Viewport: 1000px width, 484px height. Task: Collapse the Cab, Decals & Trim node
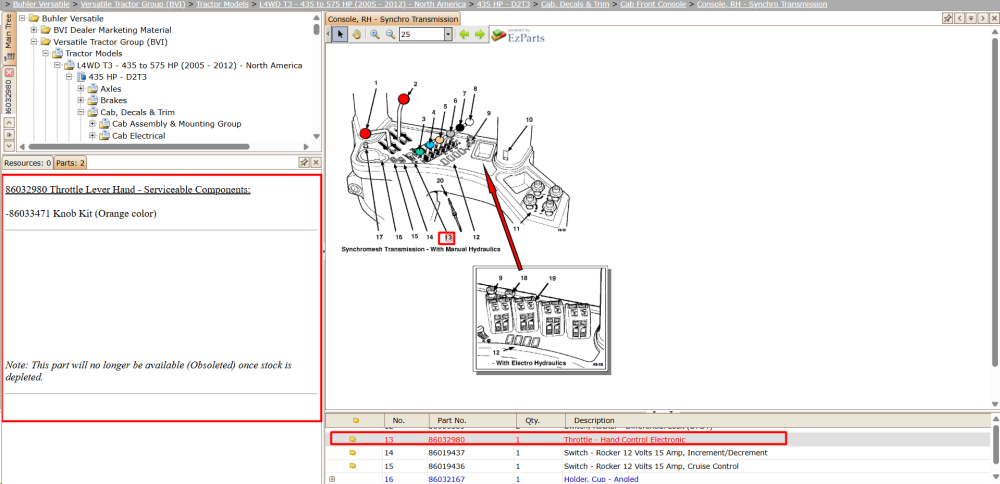point(81,112)
